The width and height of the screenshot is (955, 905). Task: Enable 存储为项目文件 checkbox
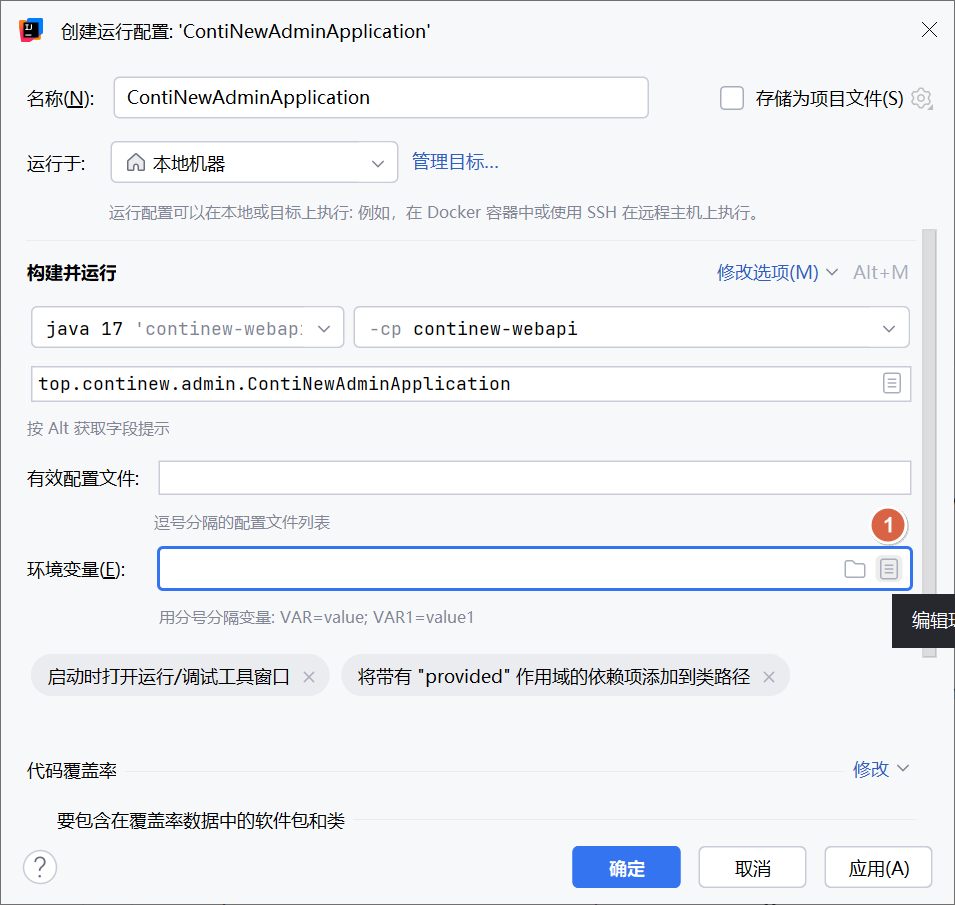(731, 98)
